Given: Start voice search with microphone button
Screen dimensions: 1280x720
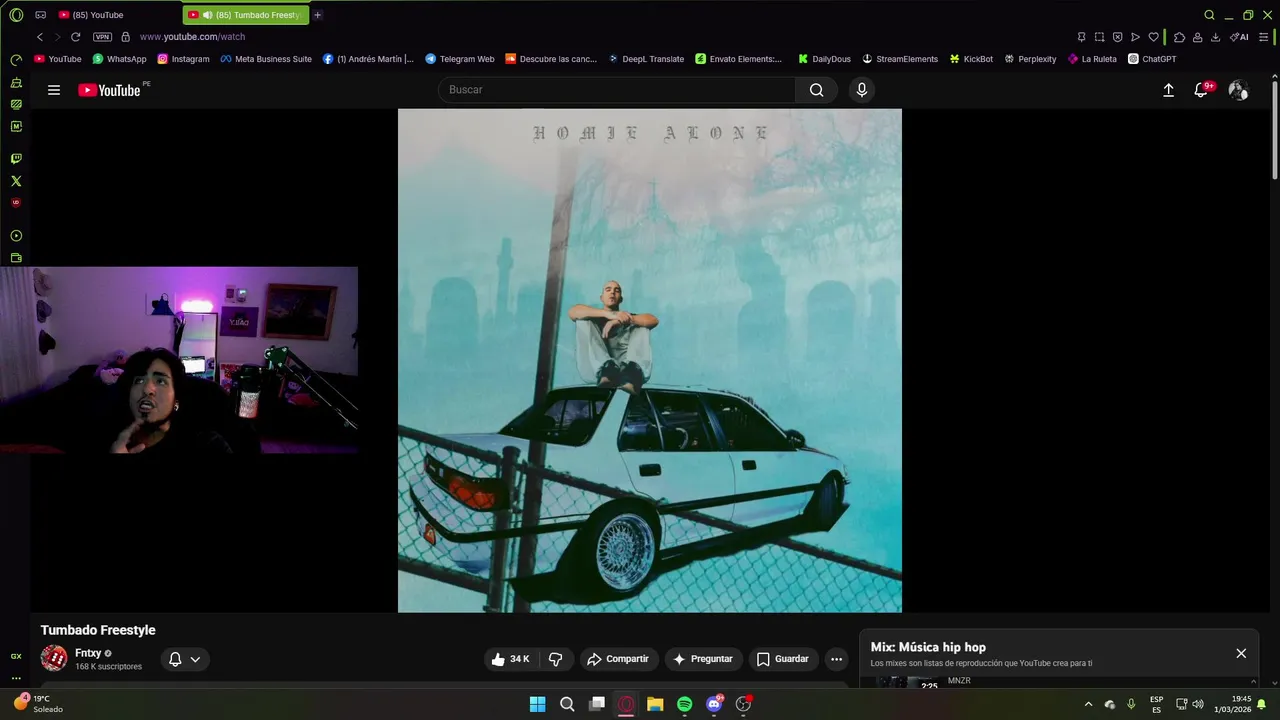Looking at the screenshot, I should 862,90.
